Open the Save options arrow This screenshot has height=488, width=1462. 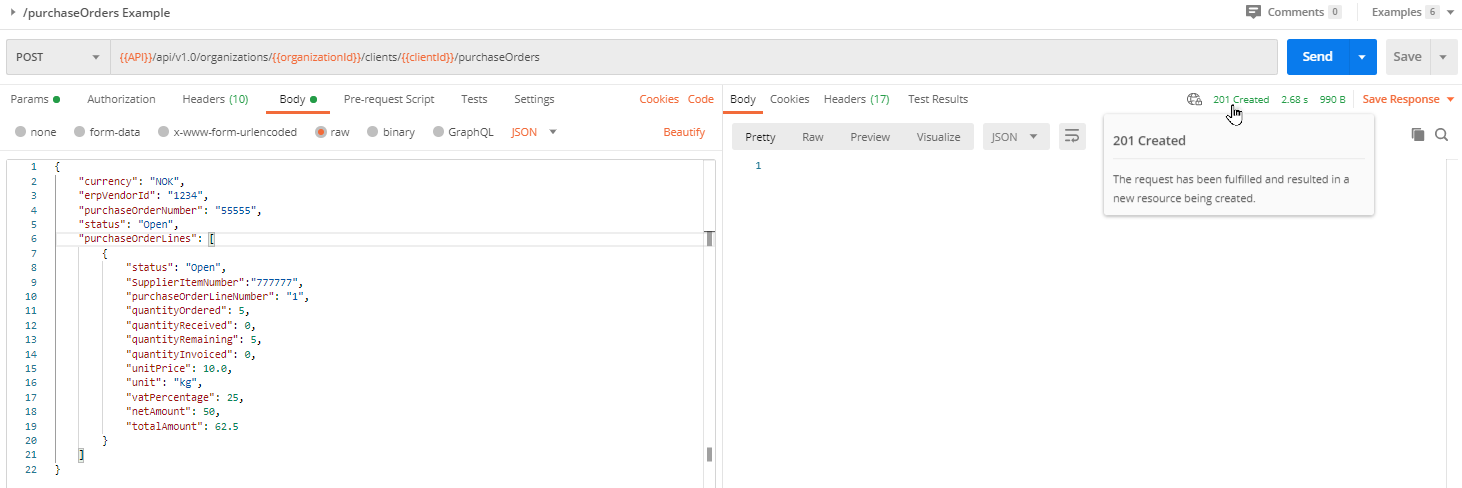tap(1442, 57)
